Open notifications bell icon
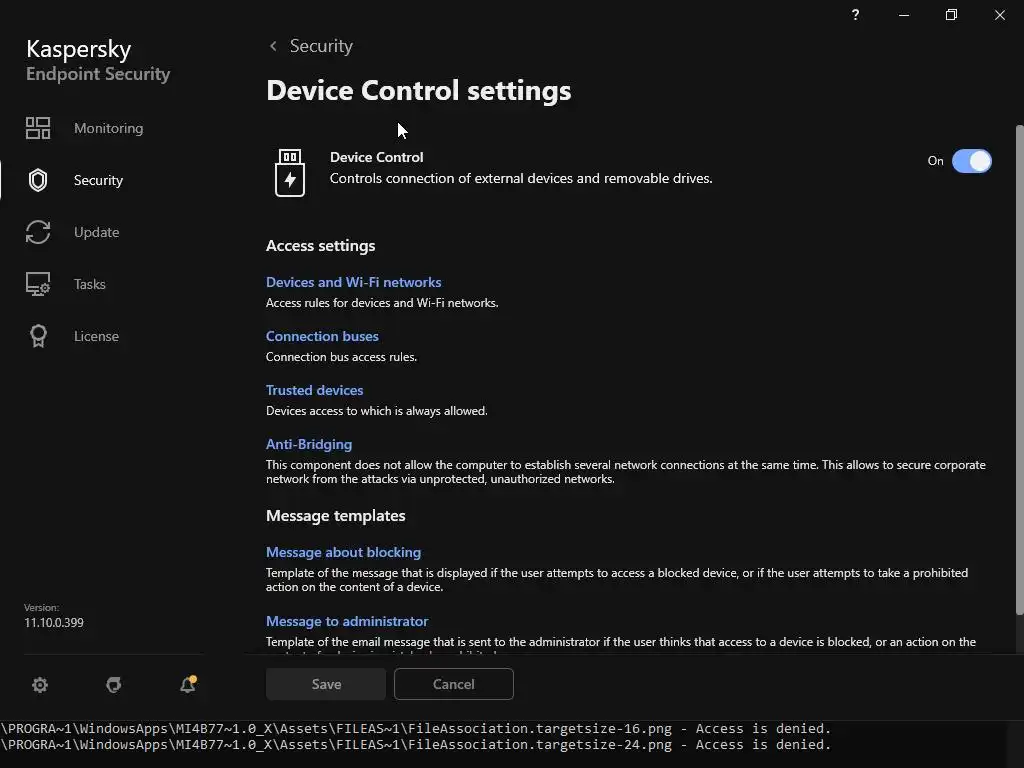This screenshot has width=1024, height=768. pyautogui.click(x=188, y=684)
